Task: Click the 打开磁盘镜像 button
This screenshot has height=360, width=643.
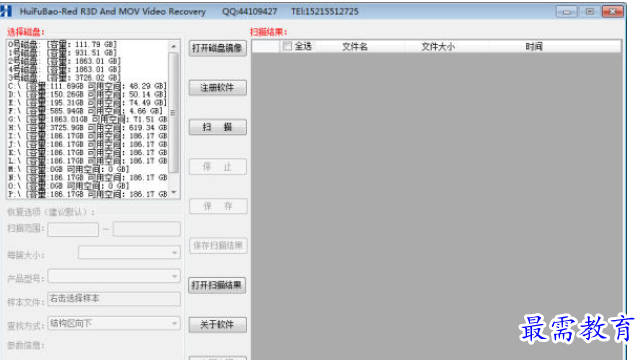Action: (x=217, y=48)
